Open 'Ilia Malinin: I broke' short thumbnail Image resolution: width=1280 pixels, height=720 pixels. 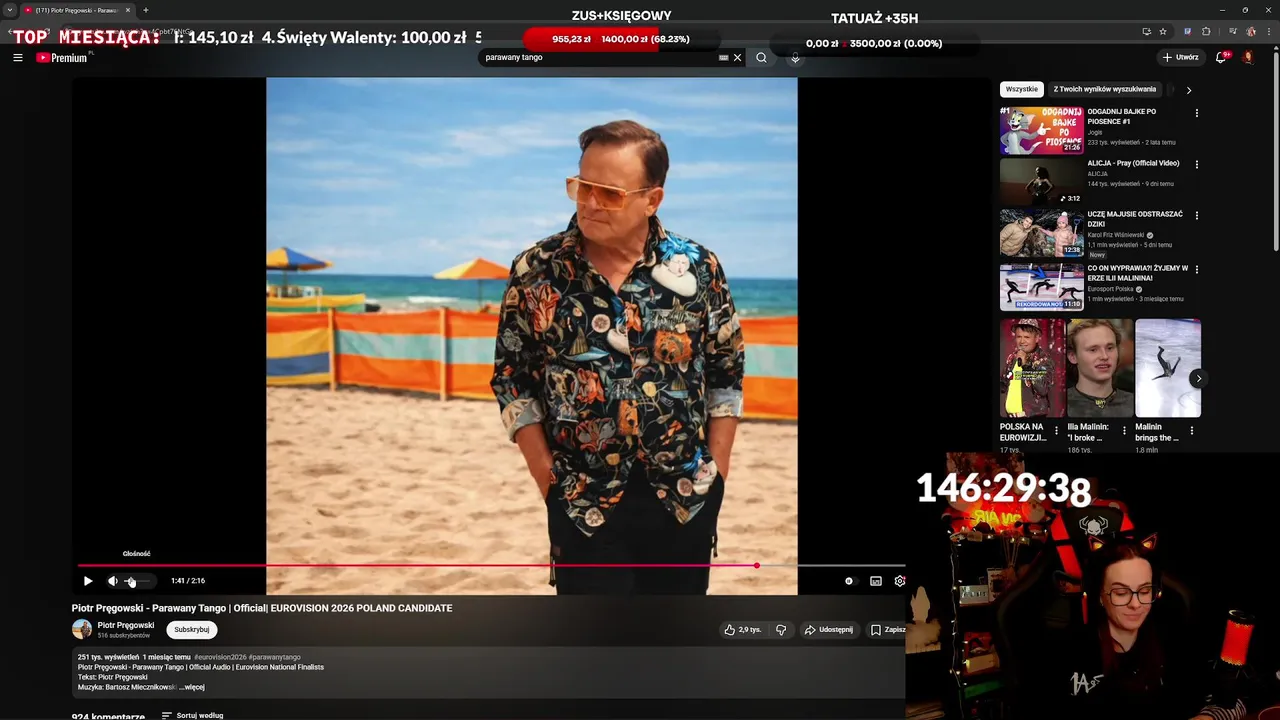pyautogui.click(x=1100, y=368)
